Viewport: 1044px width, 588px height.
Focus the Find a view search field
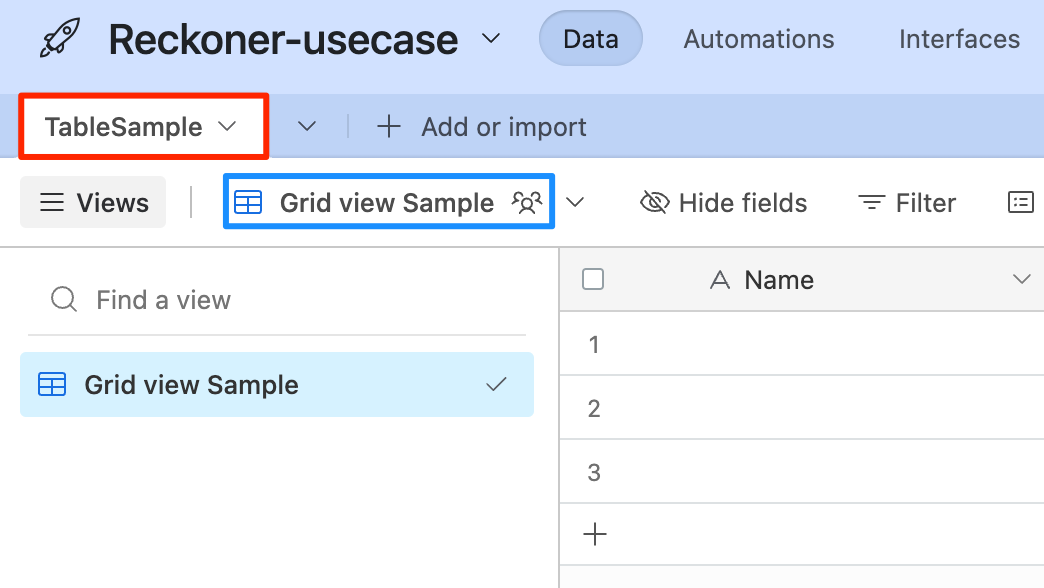click(280, 300)
